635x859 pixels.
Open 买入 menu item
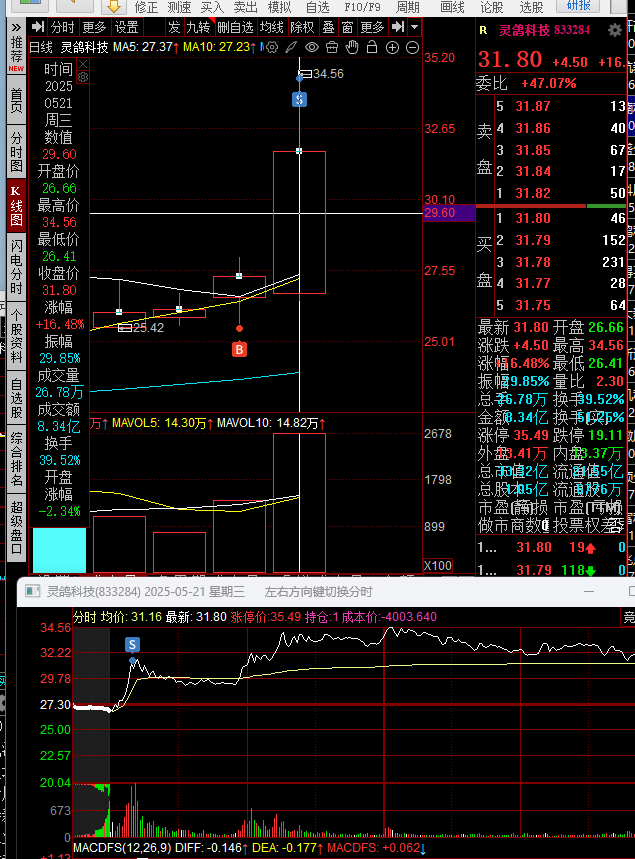click(x=213, y=7)
